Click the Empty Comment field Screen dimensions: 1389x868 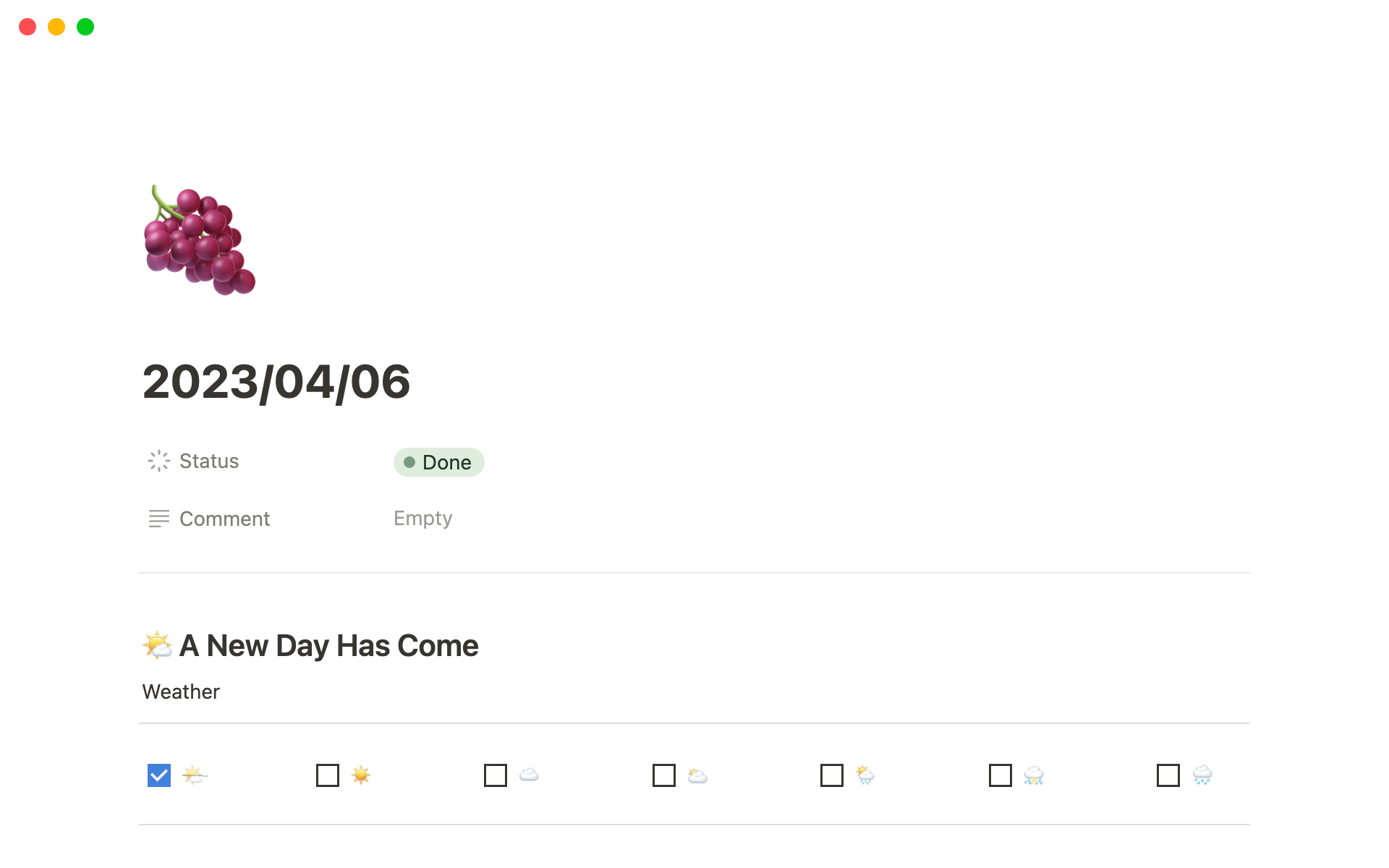pyautogui.click(x=423, y=519)
